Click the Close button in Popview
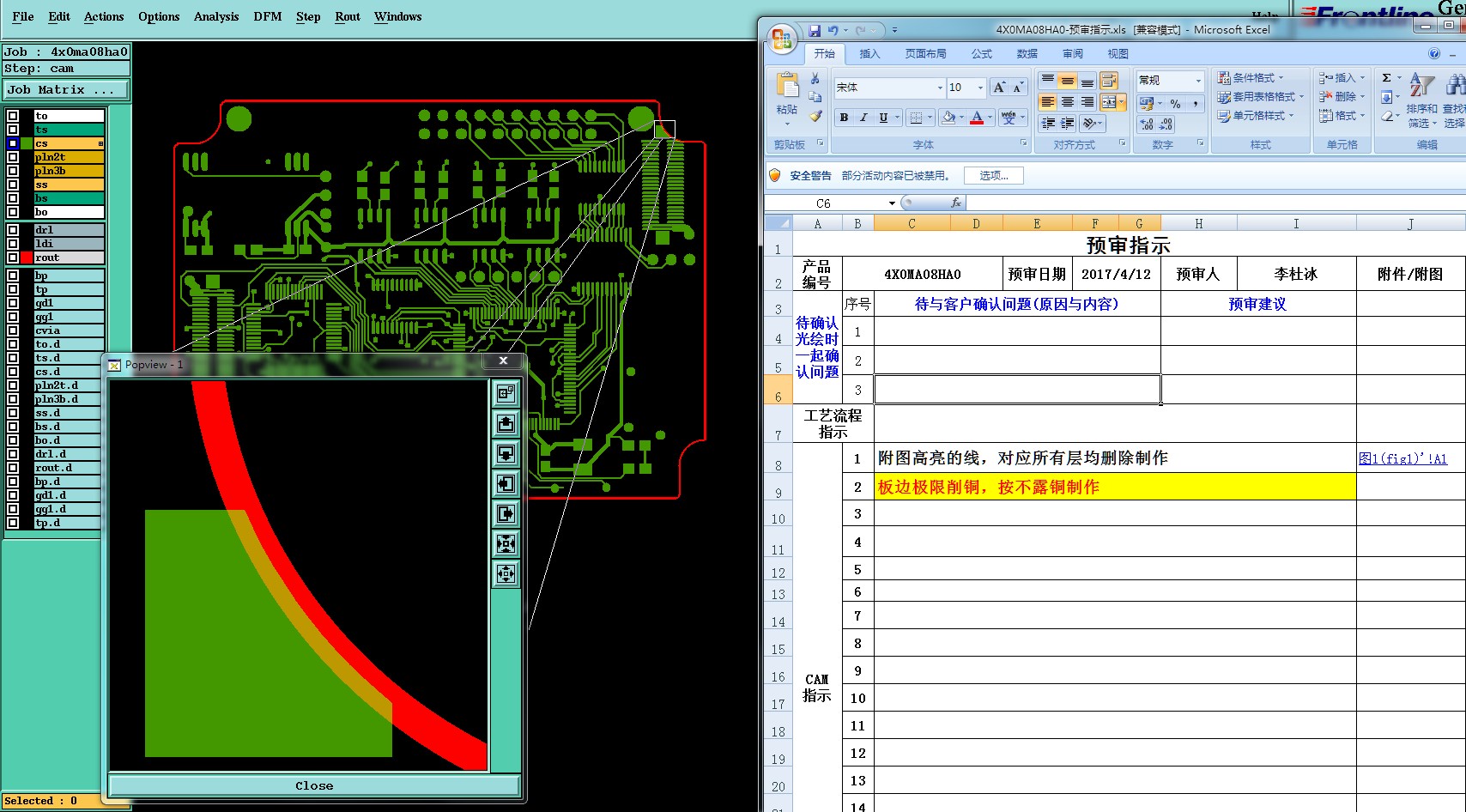The image size is (1466, 812). tap(314, 785)
